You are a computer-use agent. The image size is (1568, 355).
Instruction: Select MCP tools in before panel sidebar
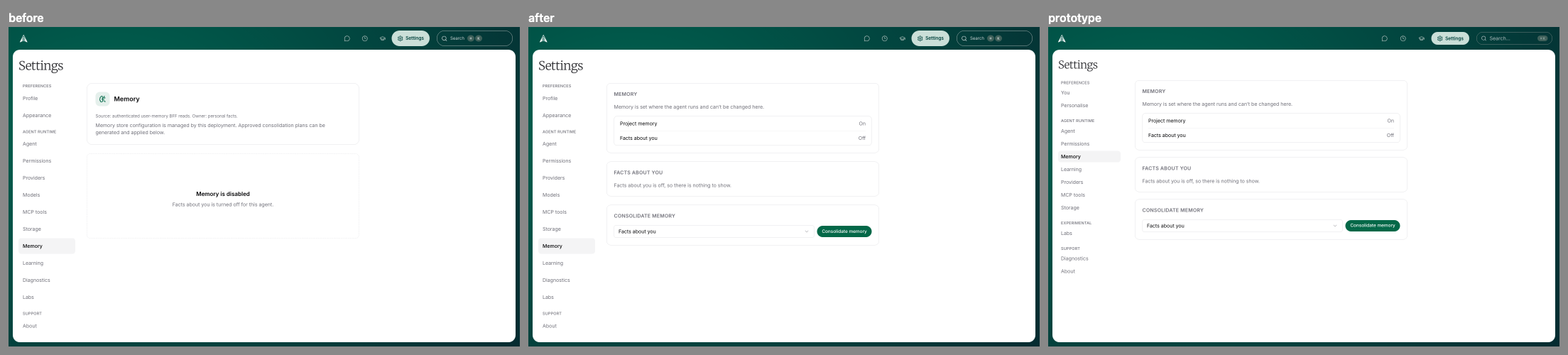(x=47, y=212)
